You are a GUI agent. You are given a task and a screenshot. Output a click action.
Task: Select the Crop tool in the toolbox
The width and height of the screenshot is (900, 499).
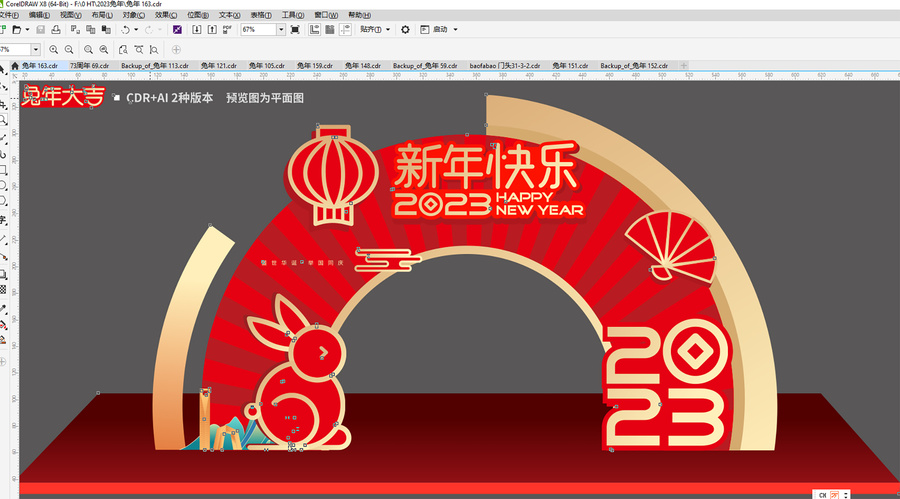pyautogui.click(x=3, y=105)
